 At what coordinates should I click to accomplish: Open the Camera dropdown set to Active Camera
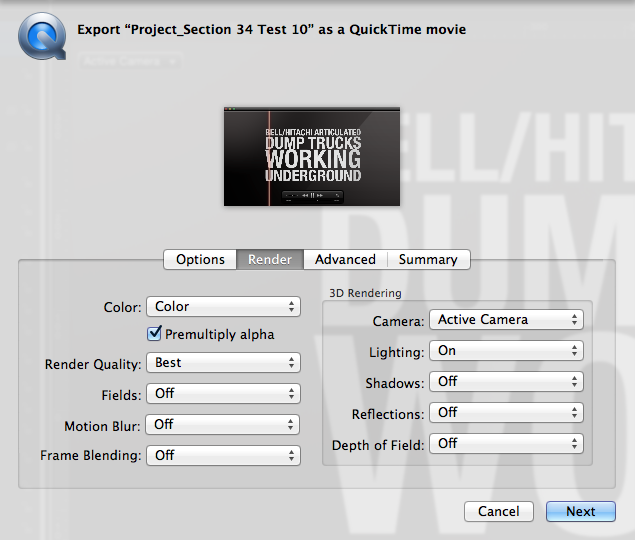coord(506,320)
